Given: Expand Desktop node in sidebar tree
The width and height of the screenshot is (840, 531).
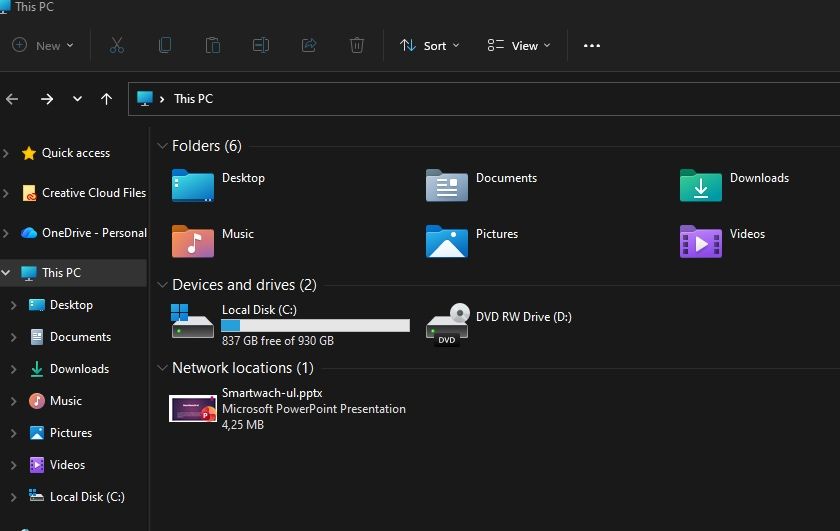Looking at the screenshot, I should pyautogui.click(x=13, y=305).
